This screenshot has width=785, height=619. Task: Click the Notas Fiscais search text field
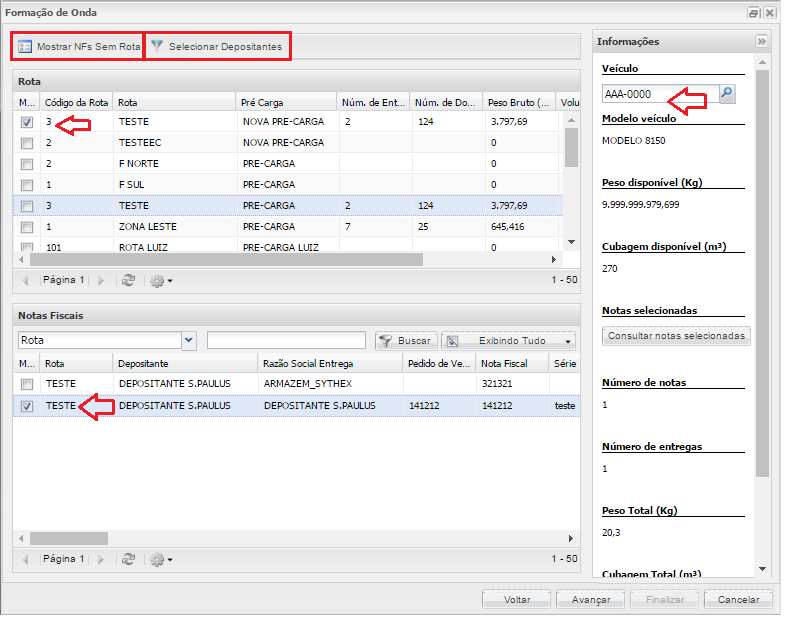click(286, 341)
